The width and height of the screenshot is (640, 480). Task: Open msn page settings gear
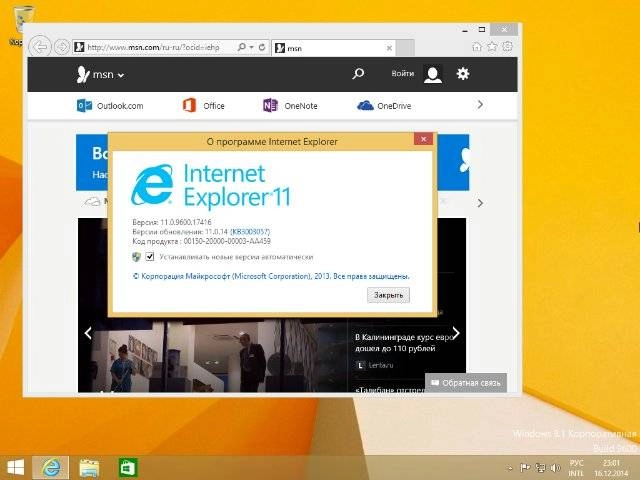(463, 73)
